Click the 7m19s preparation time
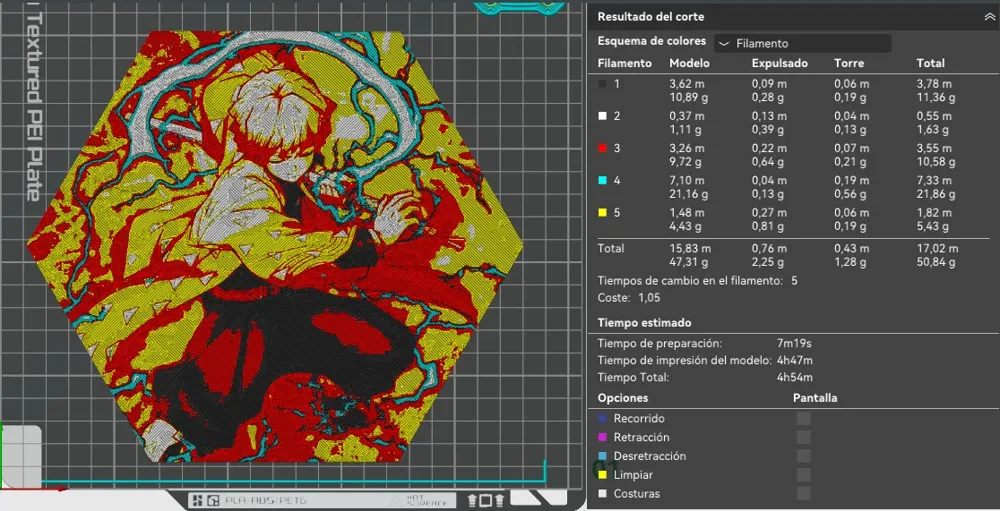 794,343
